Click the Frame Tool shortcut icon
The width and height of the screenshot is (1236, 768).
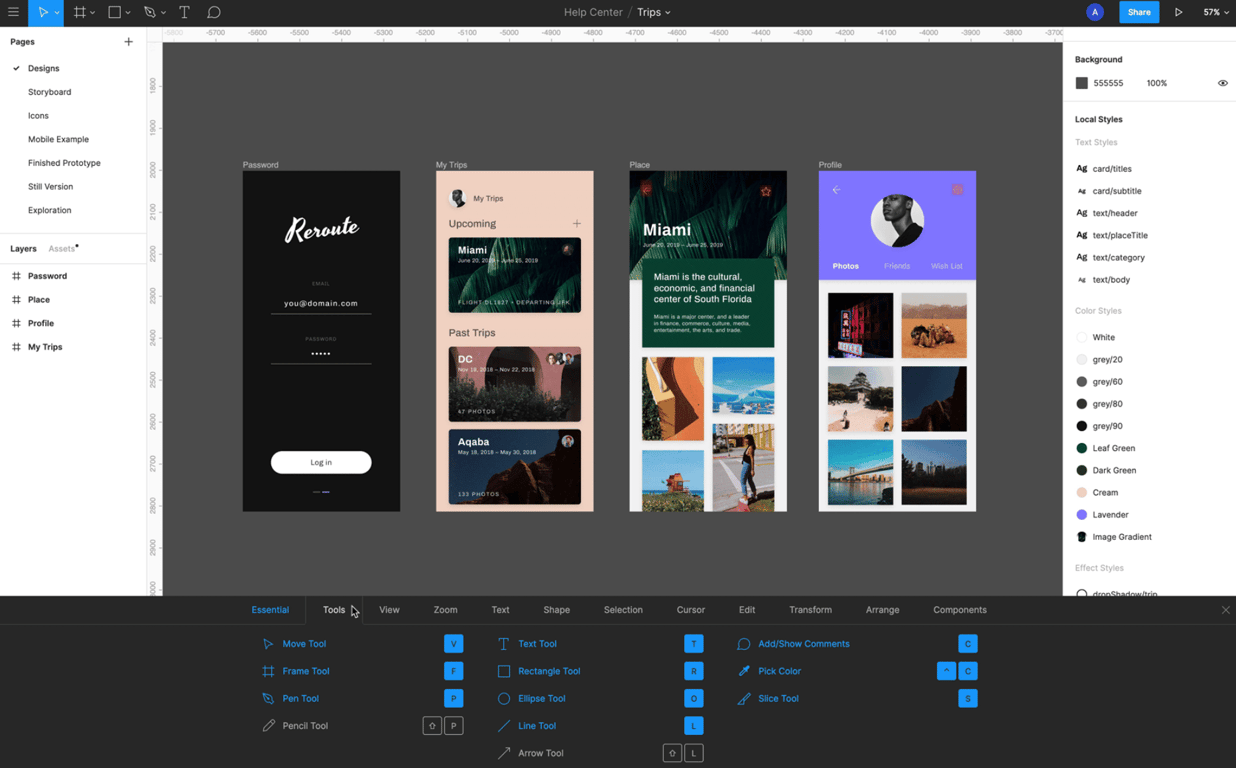(268, 671)
